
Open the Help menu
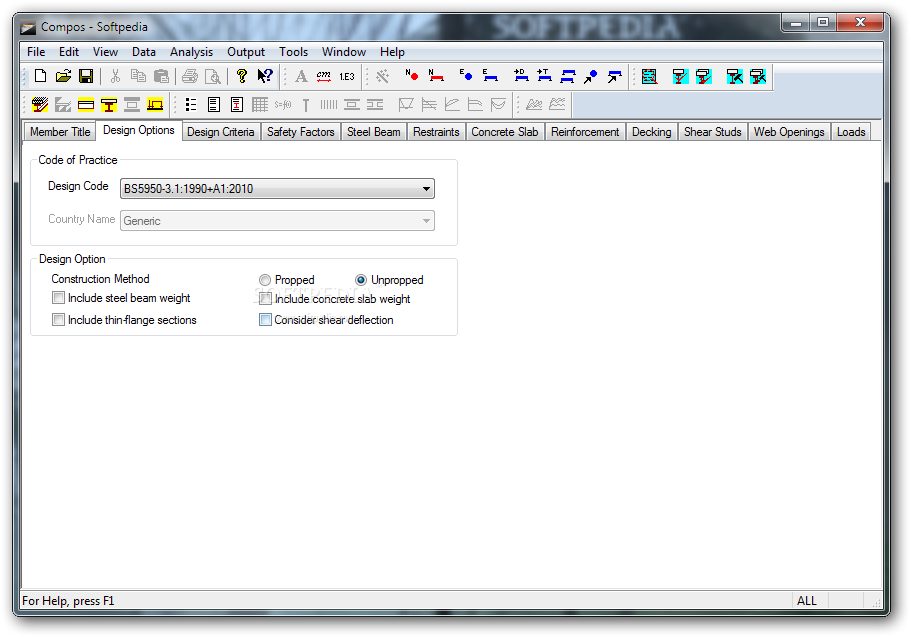pyautogui.click(x=392, y=52)
